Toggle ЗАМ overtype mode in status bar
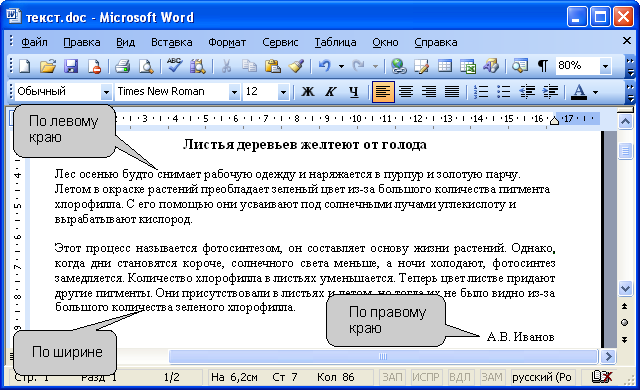The image size is (640, 390). [491, 377]
